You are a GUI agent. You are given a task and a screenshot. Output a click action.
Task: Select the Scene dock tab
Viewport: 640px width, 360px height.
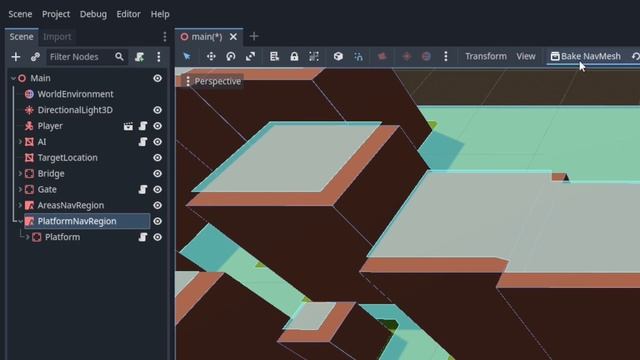point(21,37)
